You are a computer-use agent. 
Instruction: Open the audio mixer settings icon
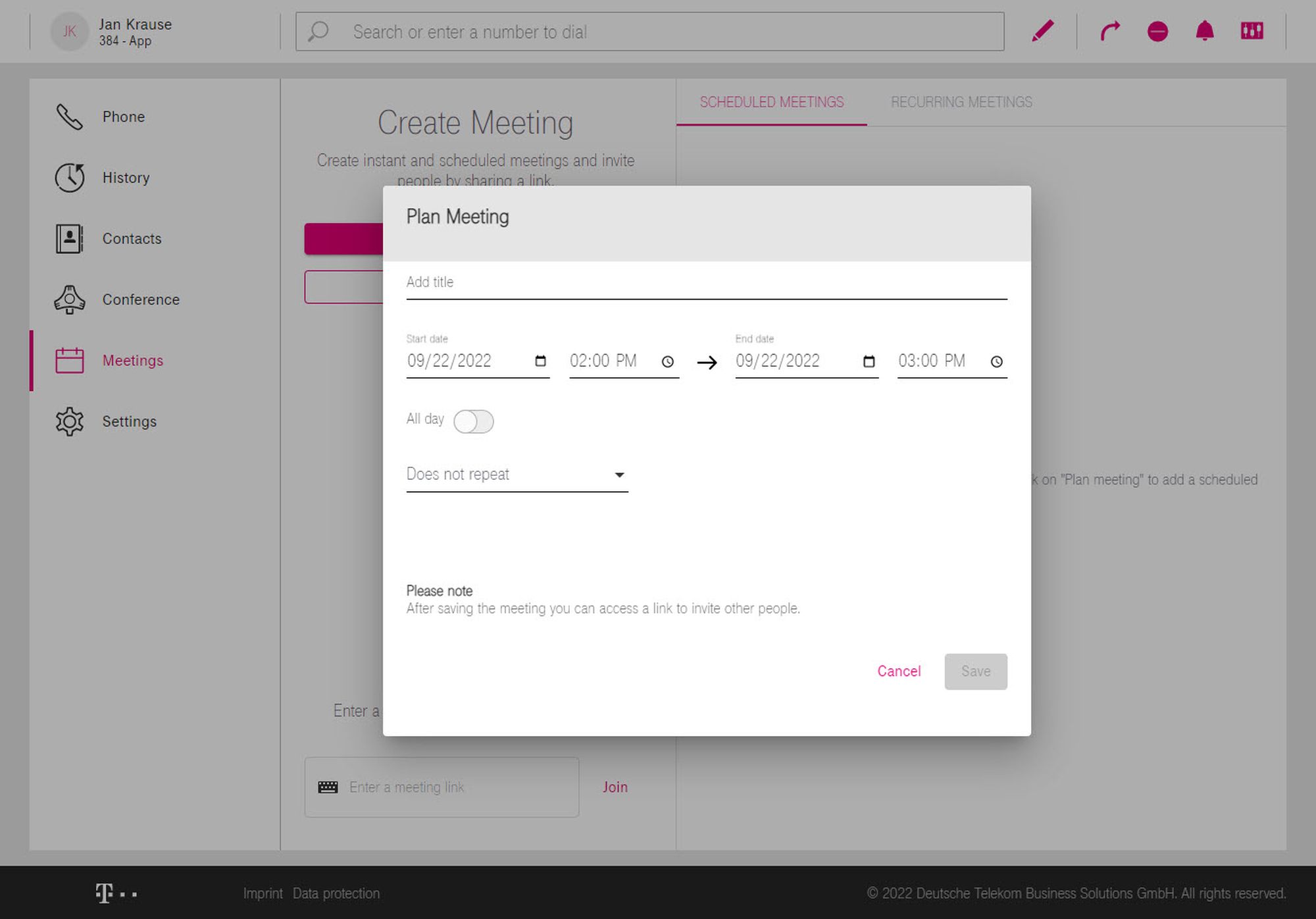click(1252, 31)
